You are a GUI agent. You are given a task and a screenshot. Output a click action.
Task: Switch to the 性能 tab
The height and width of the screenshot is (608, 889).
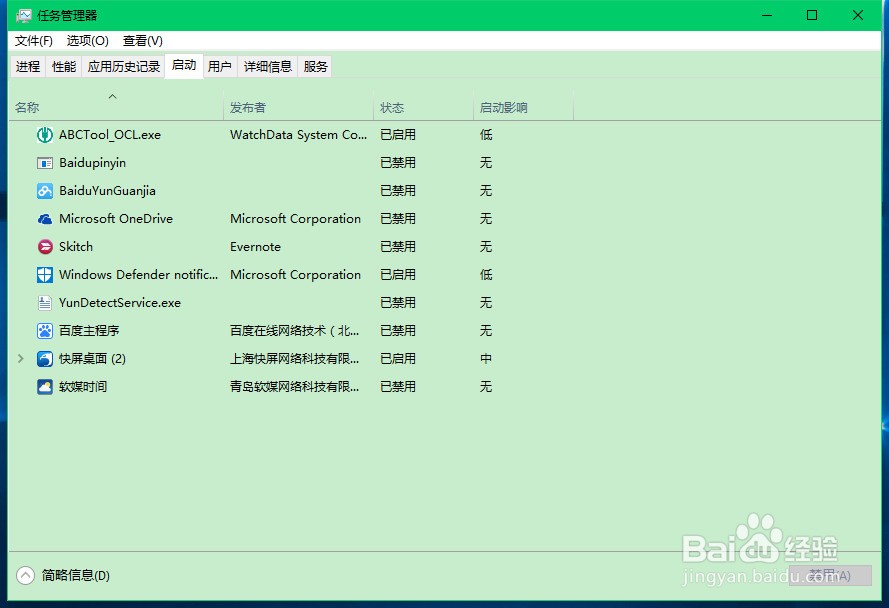click(64, 67)
